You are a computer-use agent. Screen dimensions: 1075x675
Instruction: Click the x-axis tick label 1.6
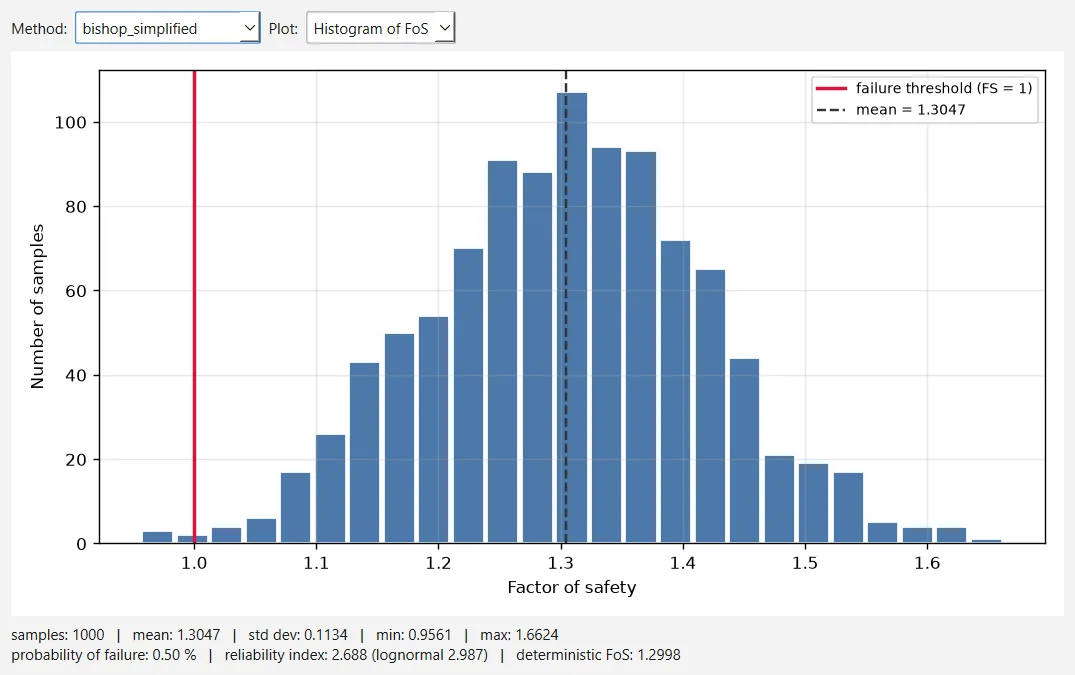(x=927, y=563)
